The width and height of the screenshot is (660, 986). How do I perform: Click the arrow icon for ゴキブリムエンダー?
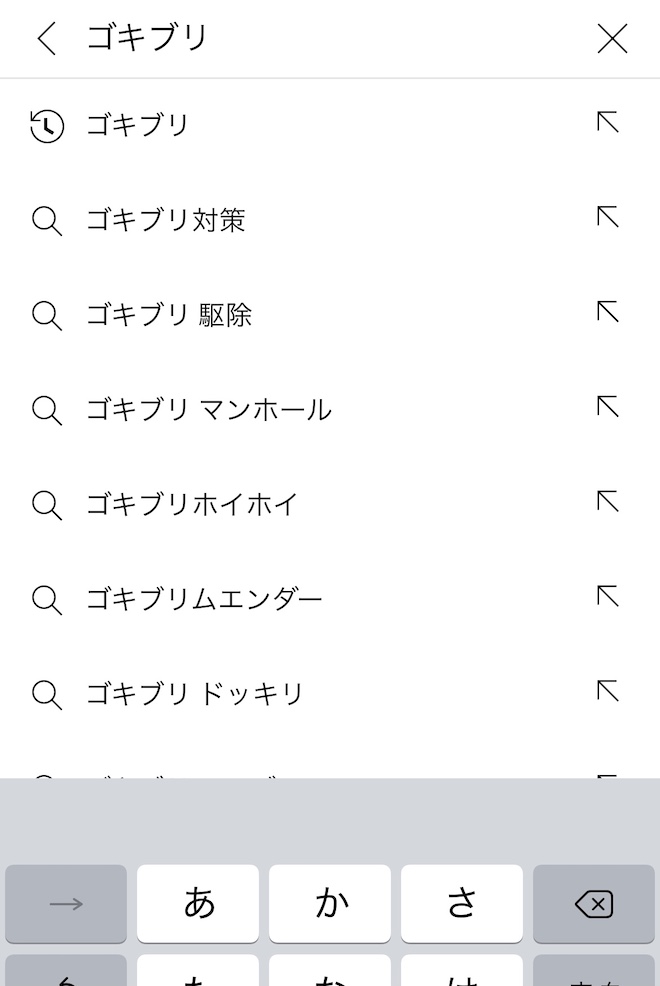tap(608, 596)
